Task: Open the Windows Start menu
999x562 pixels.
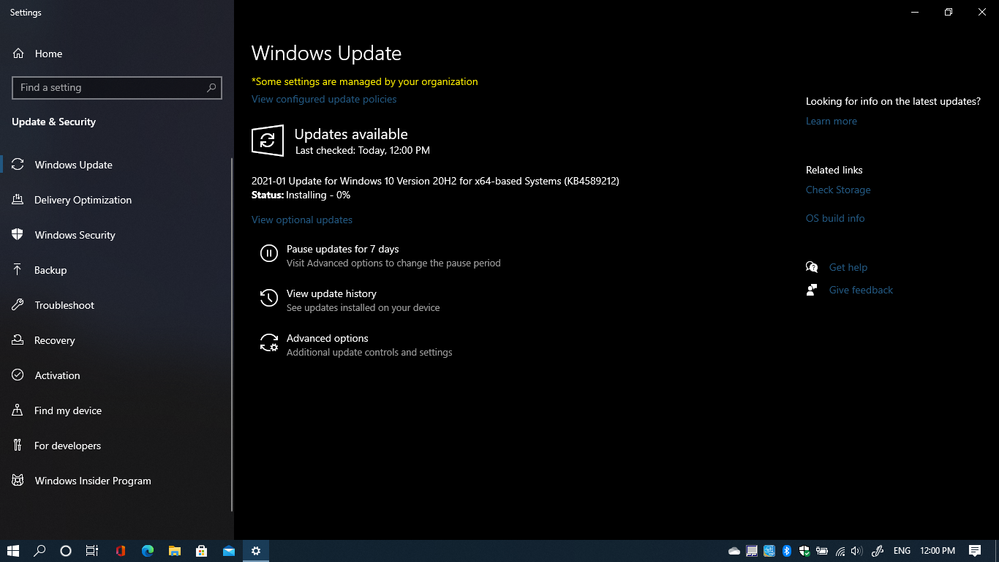Action: point(13,551)
